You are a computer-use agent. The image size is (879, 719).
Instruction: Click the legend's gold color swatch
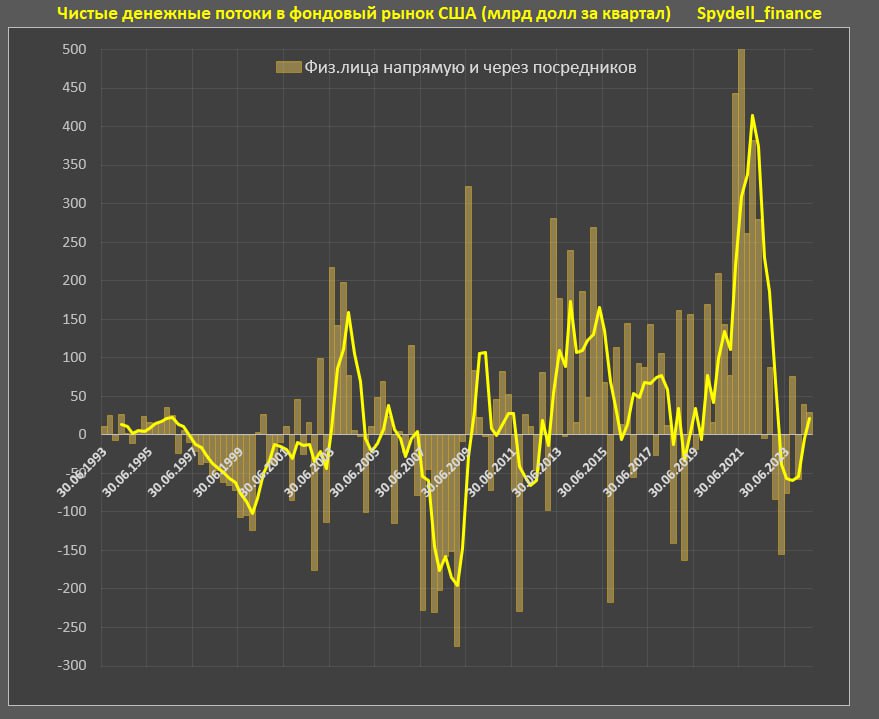(288, 67)
